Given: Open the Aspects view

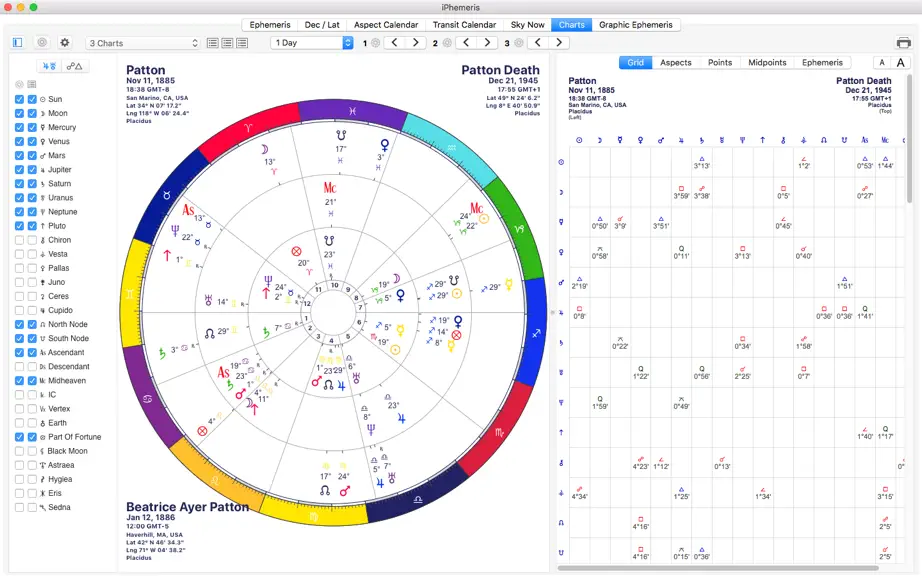Looking at the screenshot, I should (676, 62).
